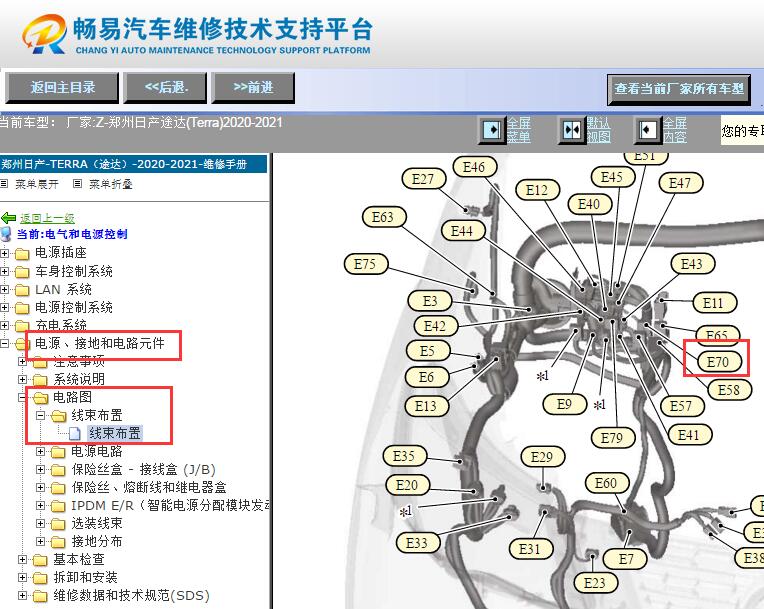Click 菜单展开 to expand all menus
This screenshot has height=609, width=764.
click(x=37, y=184)
